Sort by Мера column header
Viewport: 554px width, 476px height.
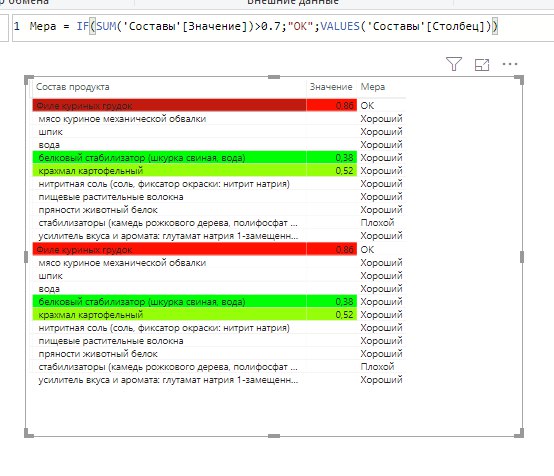pos(373,87)
